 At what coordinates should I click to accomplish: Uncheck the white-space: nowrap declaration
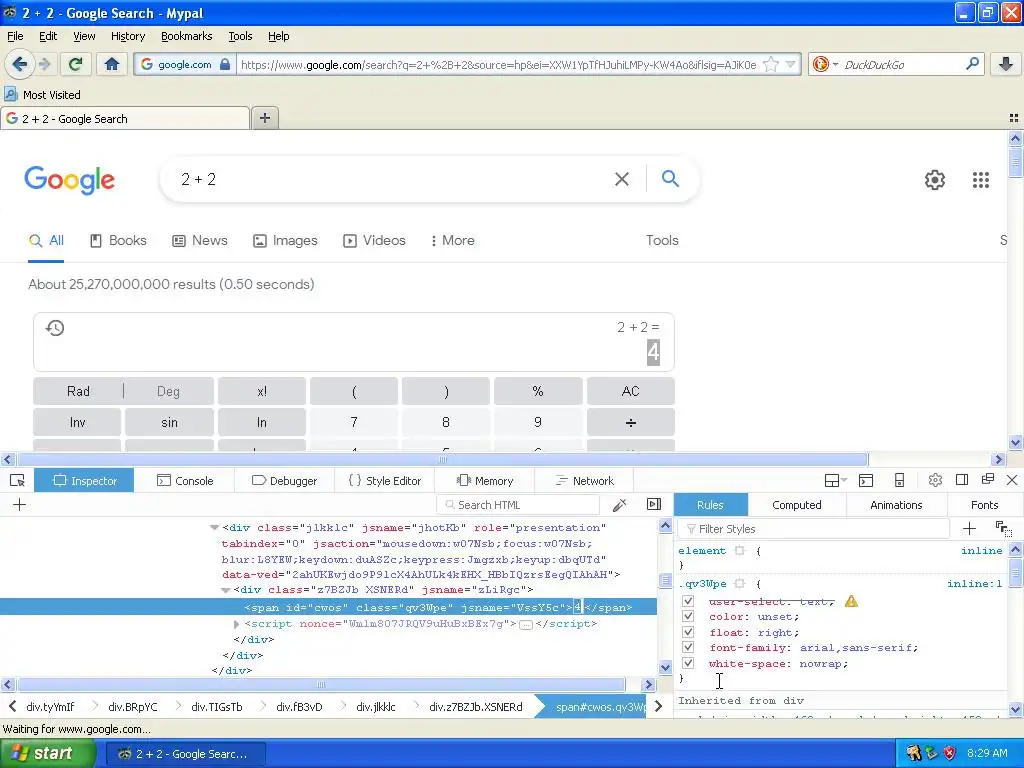click(x=688, y=663)
